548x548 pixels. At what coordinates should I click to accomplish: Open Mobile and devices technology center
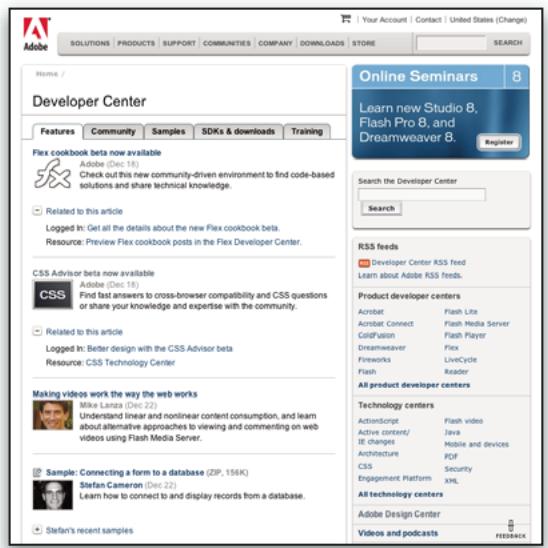(x=476, y=445)
